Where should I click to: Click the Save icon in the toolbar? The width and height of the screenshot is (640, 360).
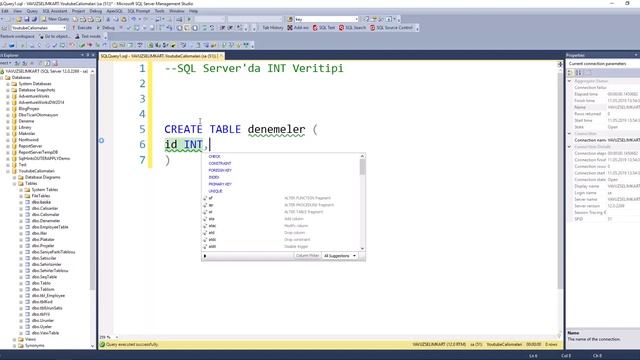point(27,19)
